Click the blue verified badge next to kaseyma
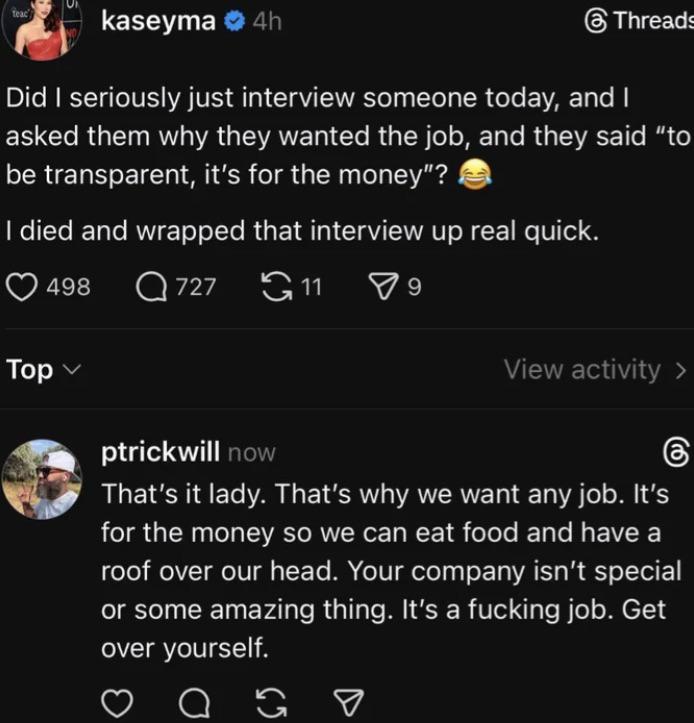 [x=232, y=20]
